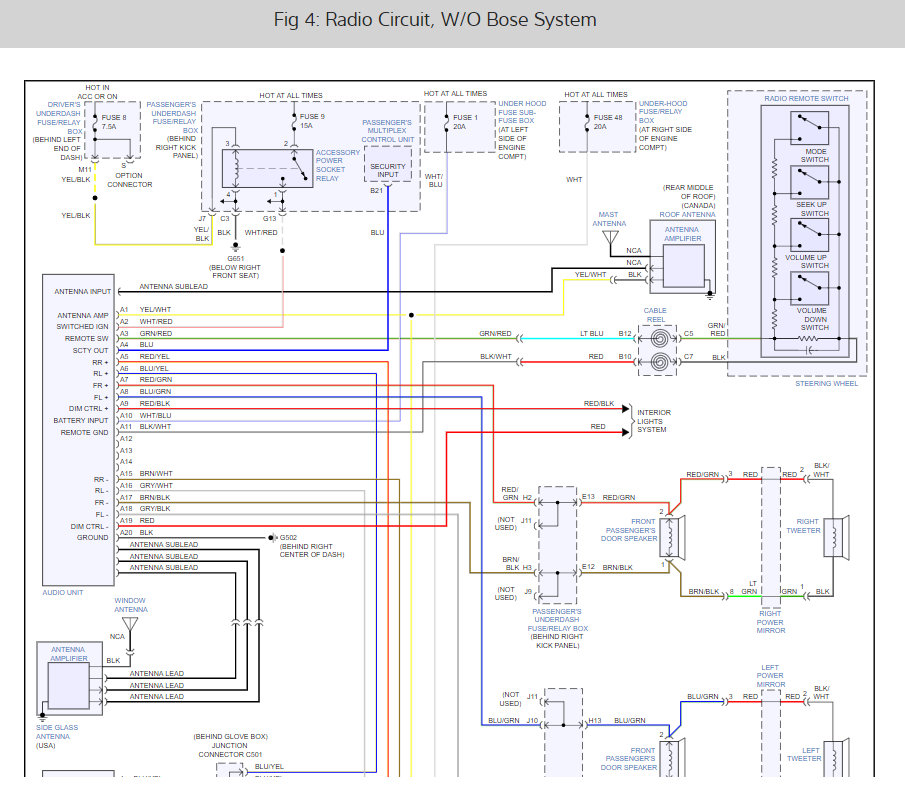Click the Fuse 1 20A fuse symbol

tap(447, 122)
